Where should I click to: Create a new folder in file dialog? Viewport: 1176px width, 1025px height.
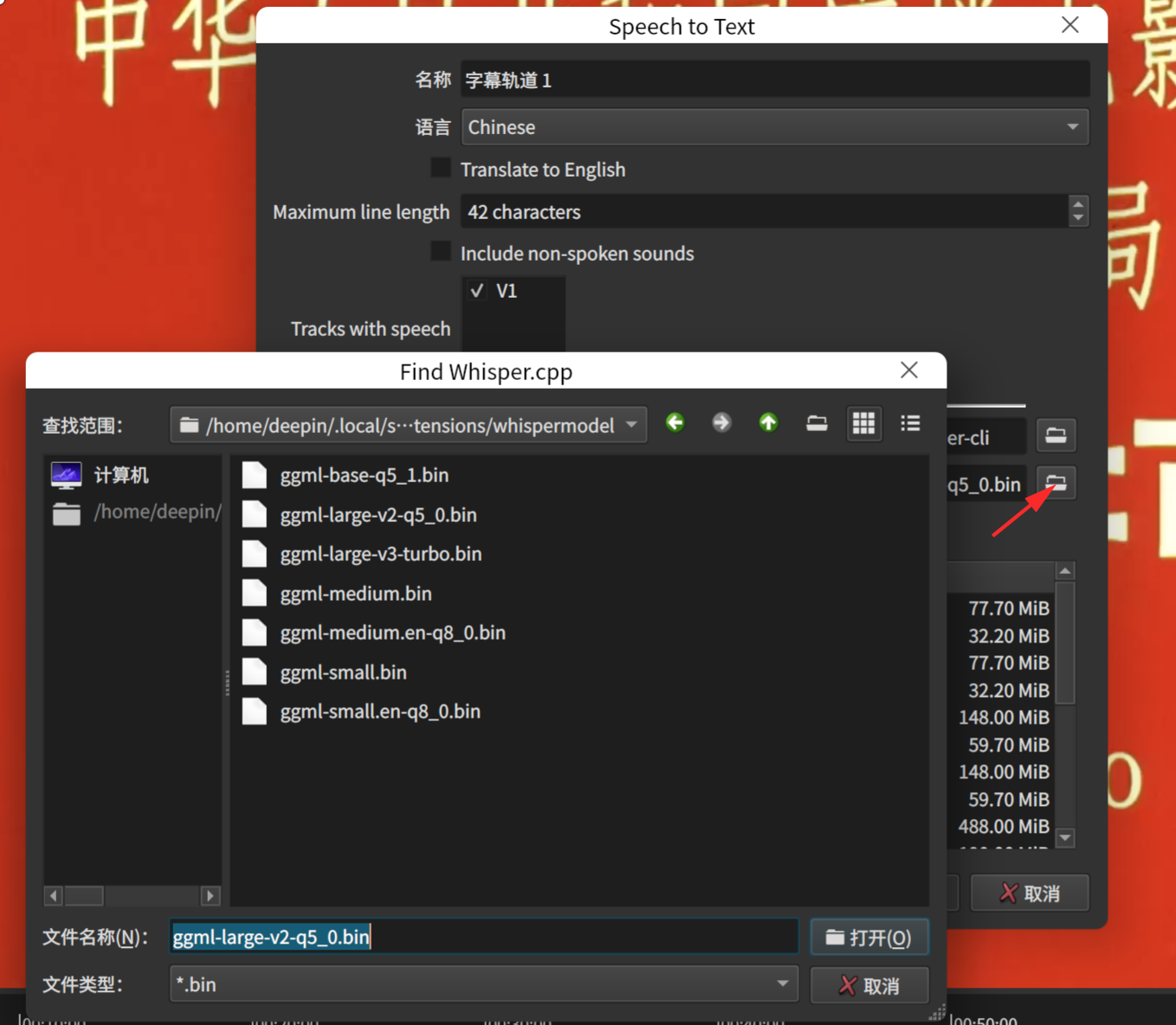[817, 422]
